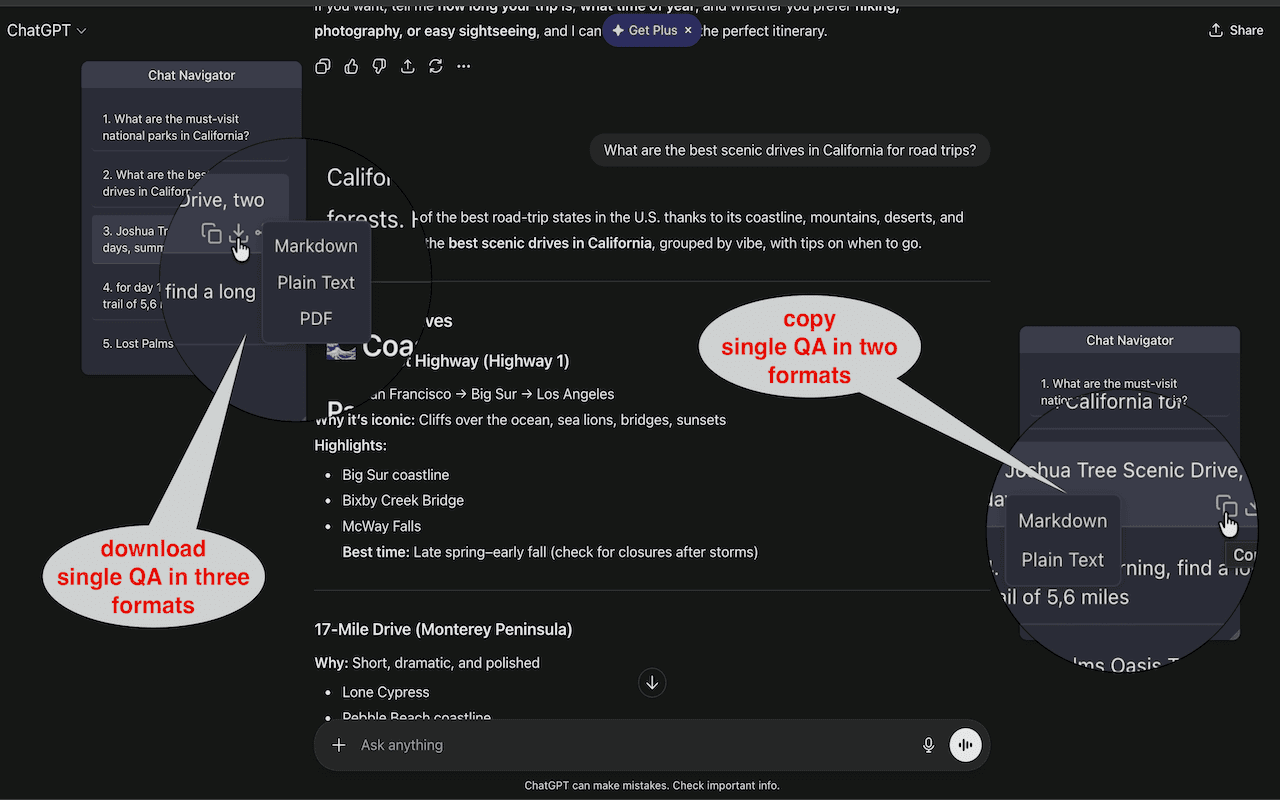Image resolution: width=1280 pixels, height=800 pixels.
Task: Open 'What are the must-visit national parks' item
Action: point(191,127)
